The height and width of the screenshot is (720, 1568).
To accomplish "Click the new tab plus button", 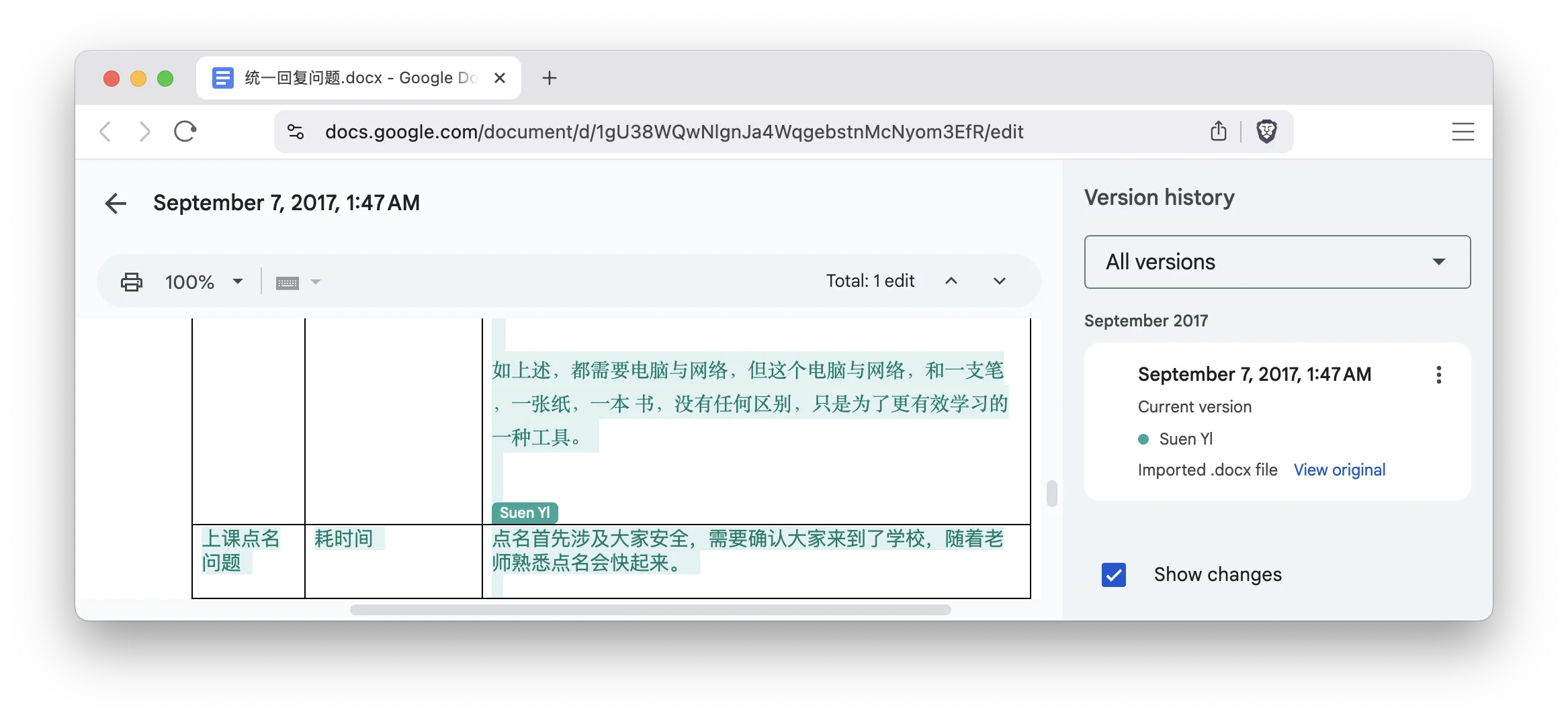I will [550, 77].
